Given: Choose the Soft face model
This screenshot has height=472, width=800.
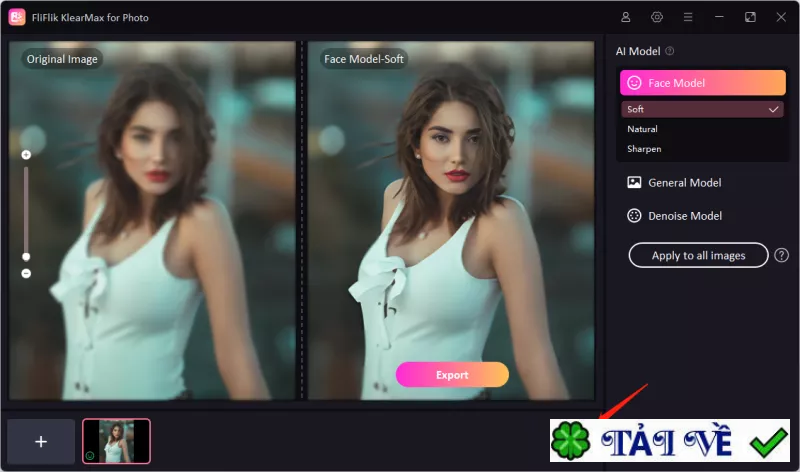Looking at the screenshot, I should pos(703,109).
